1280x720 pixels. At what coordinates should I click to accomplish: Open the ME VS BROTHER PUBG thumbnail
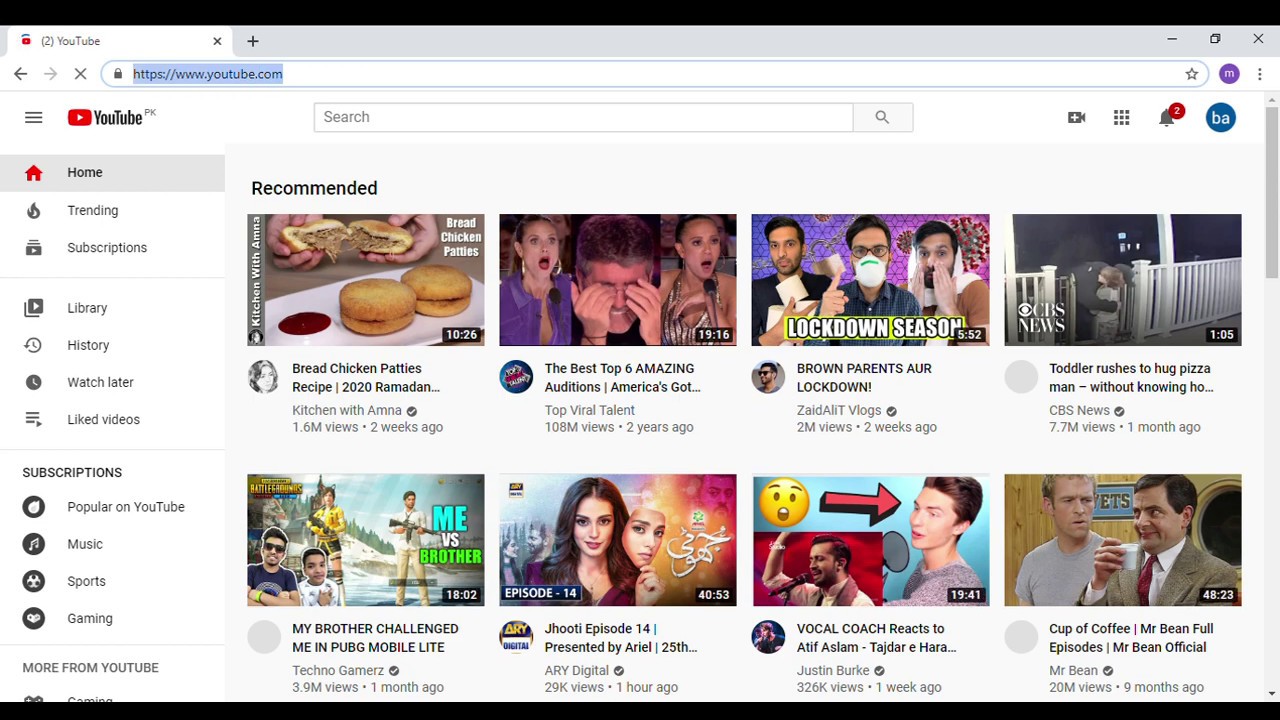click(x=366, y=540)
